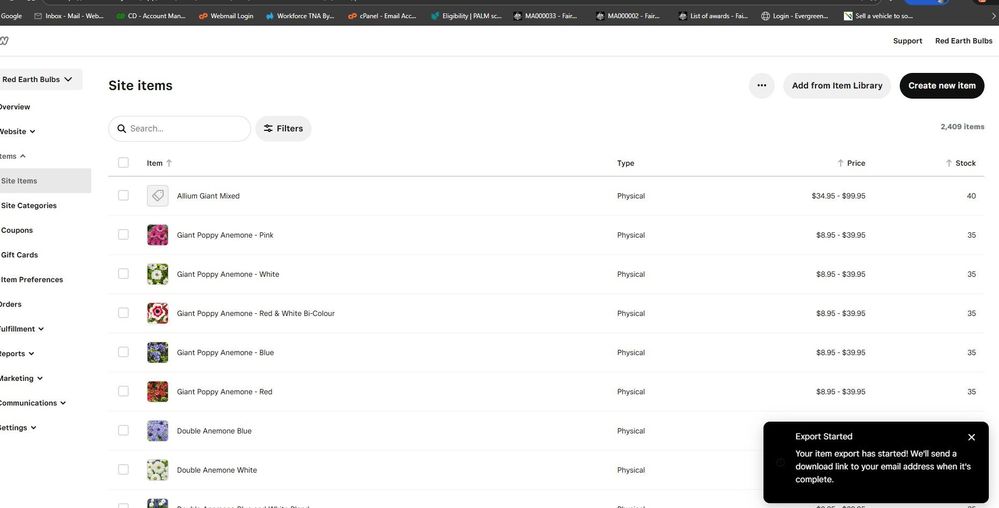This screenshot has height=508, width=999.
Task: Click the search magnifier icon
Action: (122, 129)
